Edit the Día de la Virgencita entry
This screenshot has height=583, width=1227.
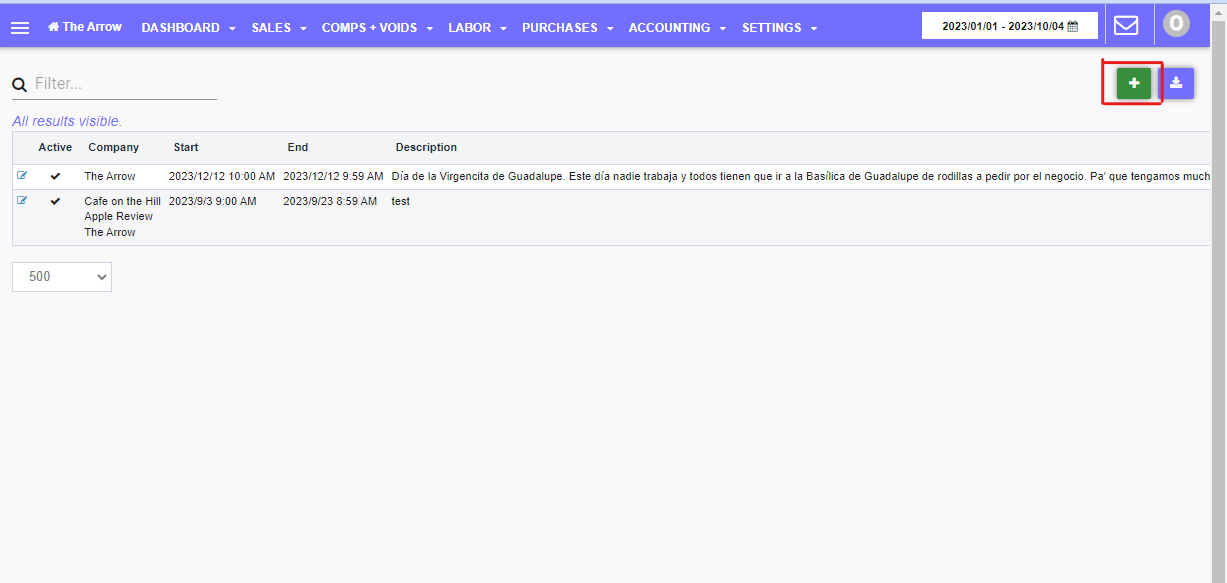point(22,175)
